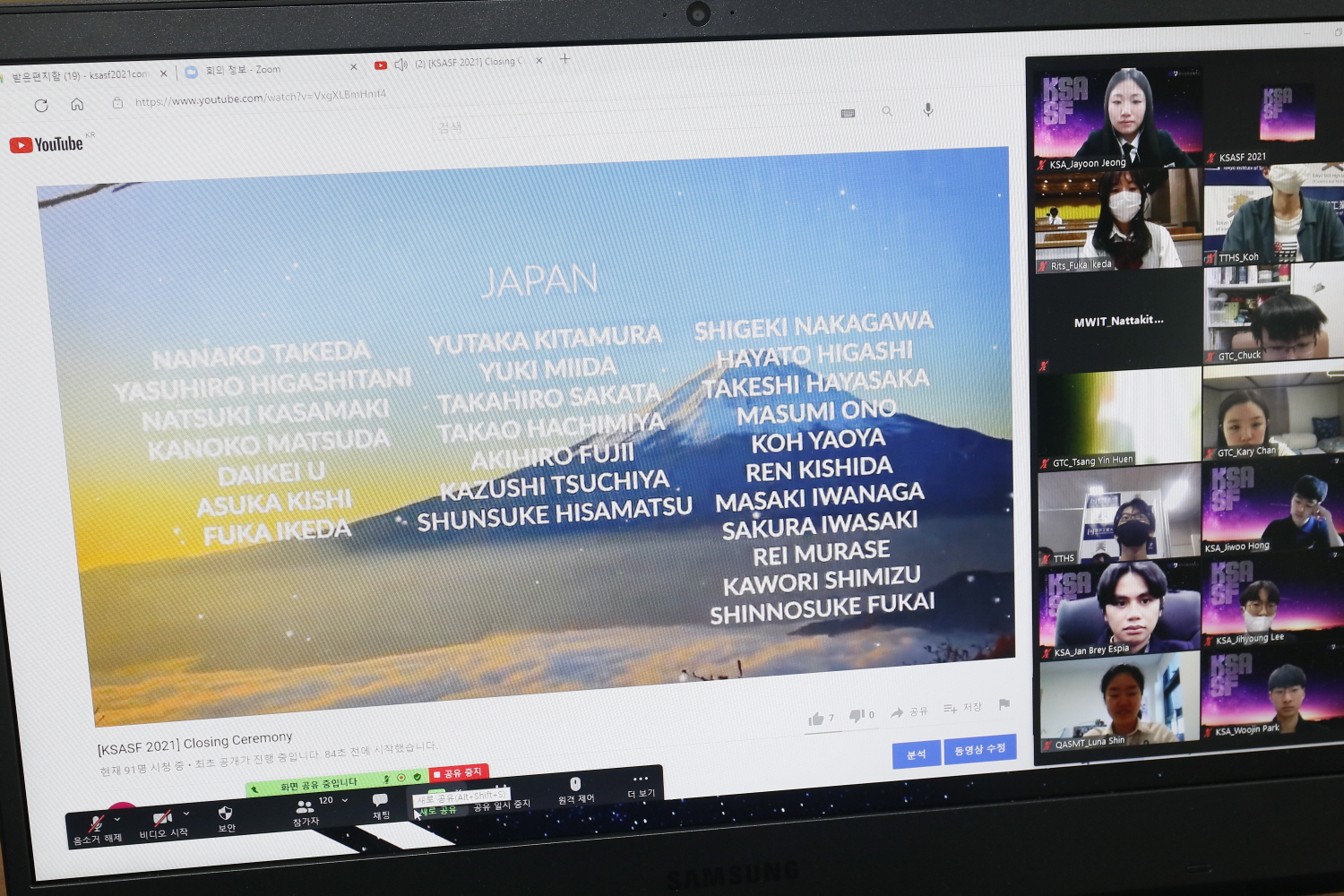Open More (더 보기) three-dot menu

(x=641, y=785)
